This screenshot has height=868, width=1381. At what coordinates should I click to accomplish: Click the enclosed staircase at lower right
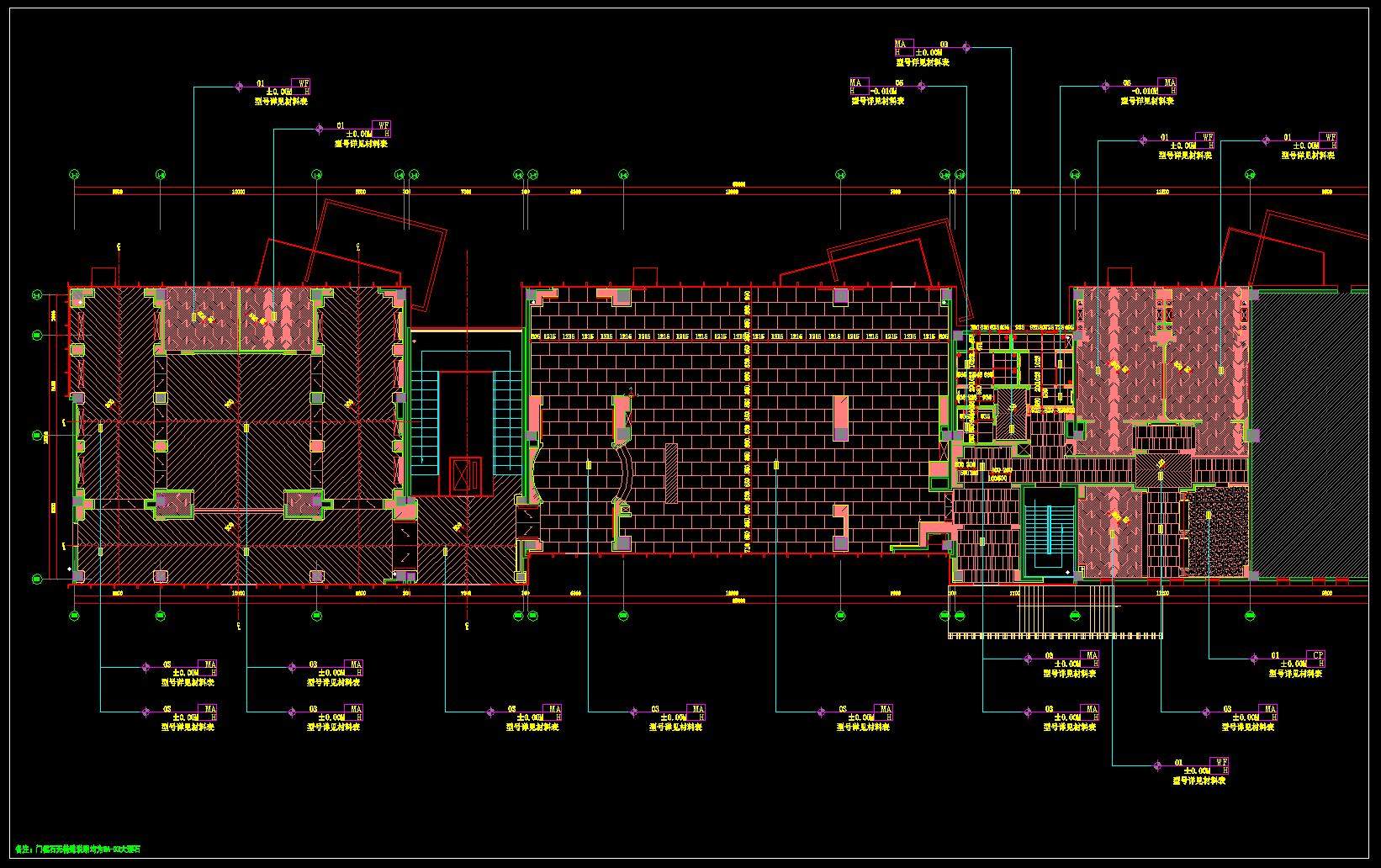tap(1049, 533)
